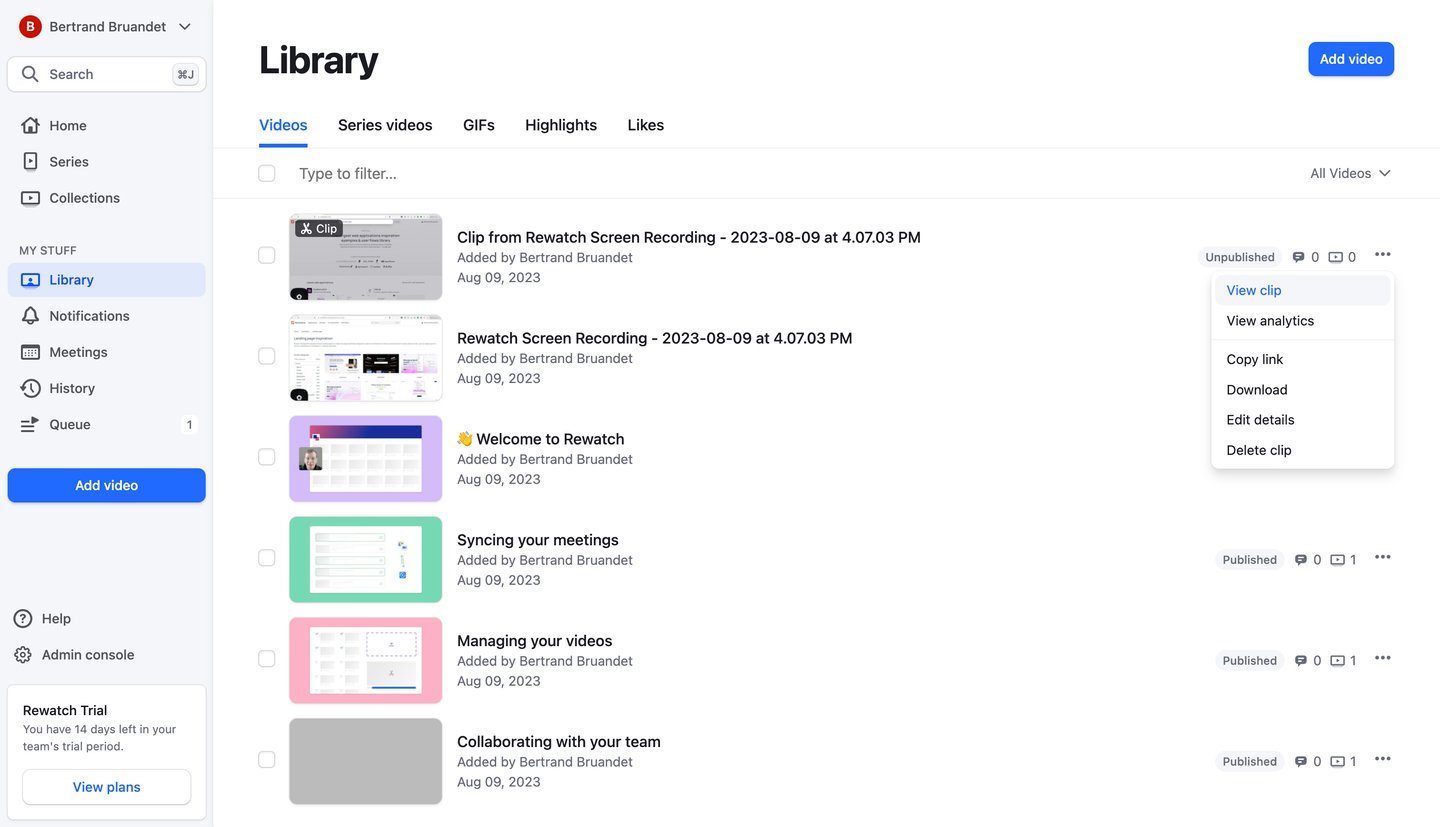Check the checkbox for Syncing your meetings
The image size is (1440, 827).
[x=267, y=558]
